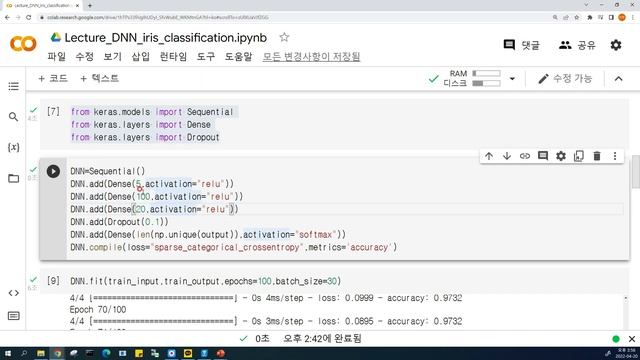This screenshot has width=640, height=360.
Task: Open the 수정 가능 editing mode menu
Action: tap(565, 78)
